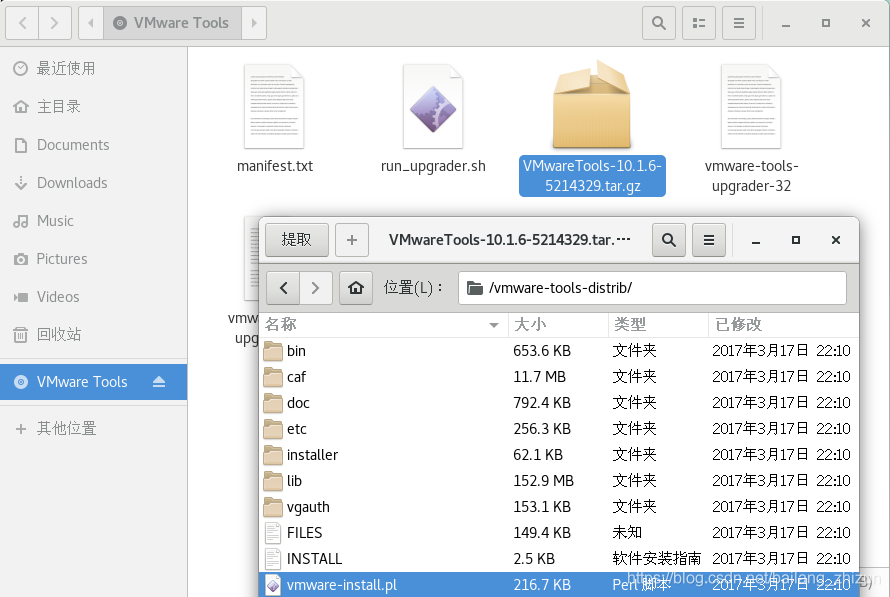The height and width of the screenshot is (597, 890).
Task: Click the left path arrow before VMware Tools
Action: (x=91, y=23)
